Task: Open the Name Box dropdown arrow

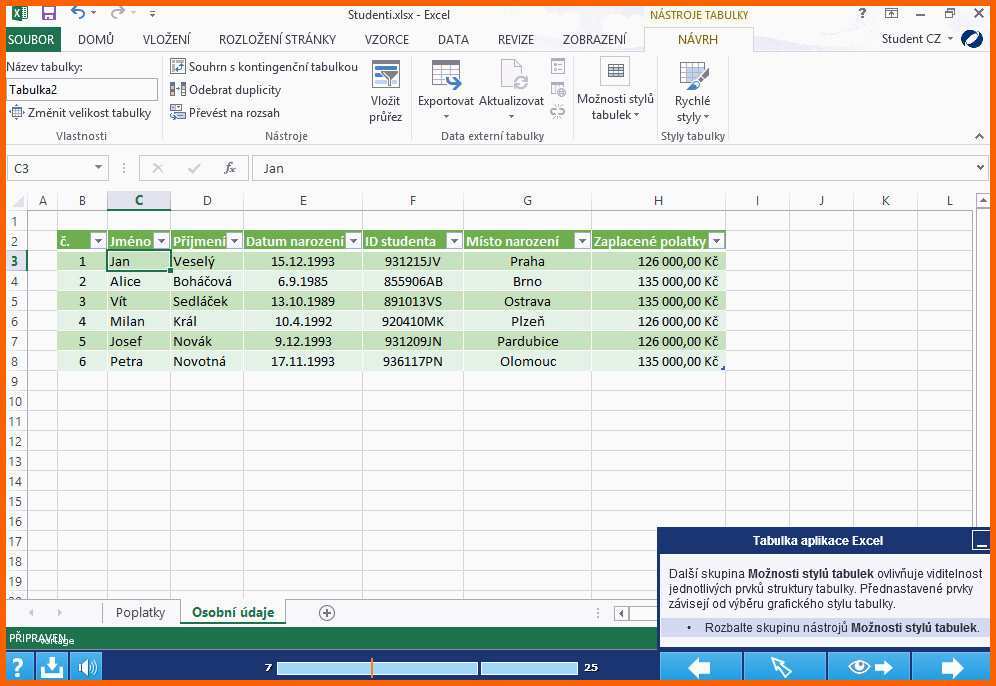Action: (x=98, y=168)
